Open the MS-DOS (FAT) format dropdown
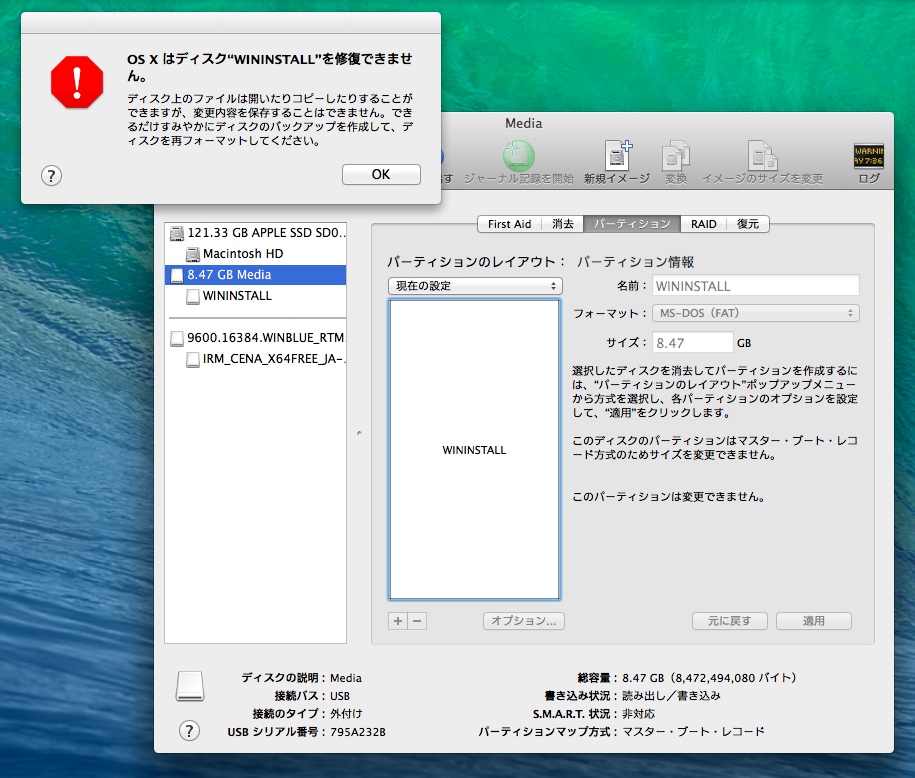The height and width of the screenshot is (778, 915). point(756,313)
